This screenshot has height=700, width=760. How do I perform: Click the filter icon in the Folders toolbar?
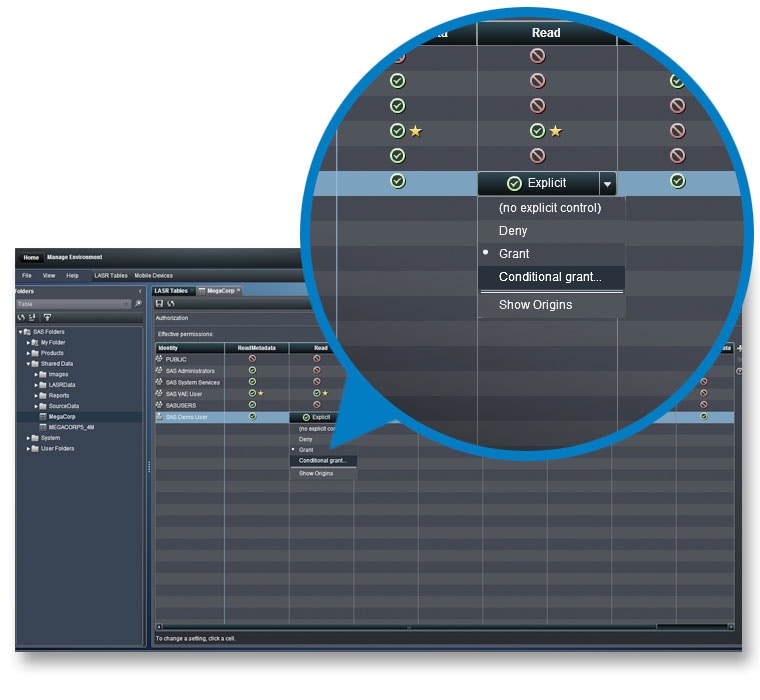pyautogui.click(x=47, y=318)
